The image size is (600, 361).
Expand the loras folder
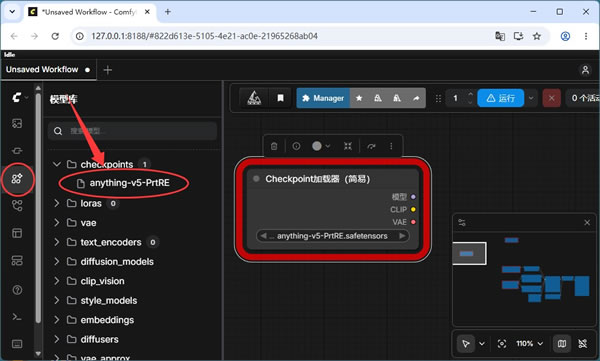click(x=57, y=203)
